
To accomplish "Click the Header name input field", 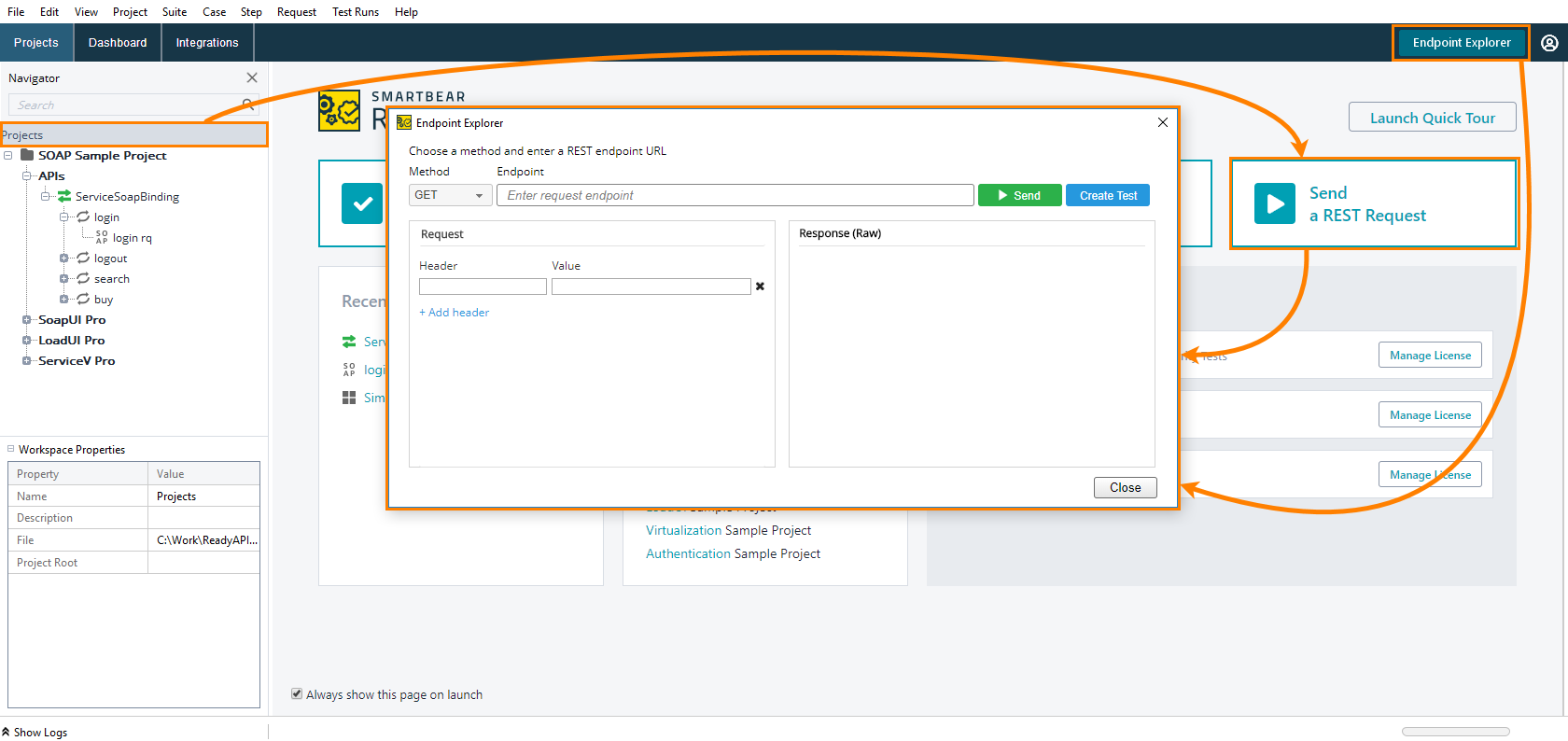I will (x=483, y=287).
